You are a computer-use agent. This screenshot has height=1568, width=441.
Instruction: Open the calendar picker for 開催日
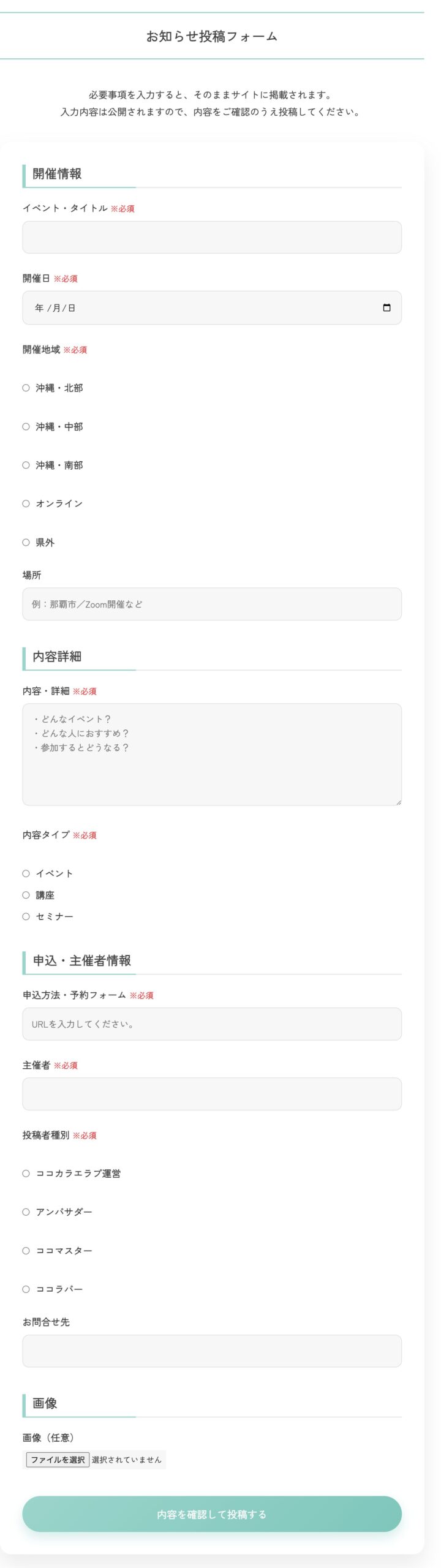point(387,308)
